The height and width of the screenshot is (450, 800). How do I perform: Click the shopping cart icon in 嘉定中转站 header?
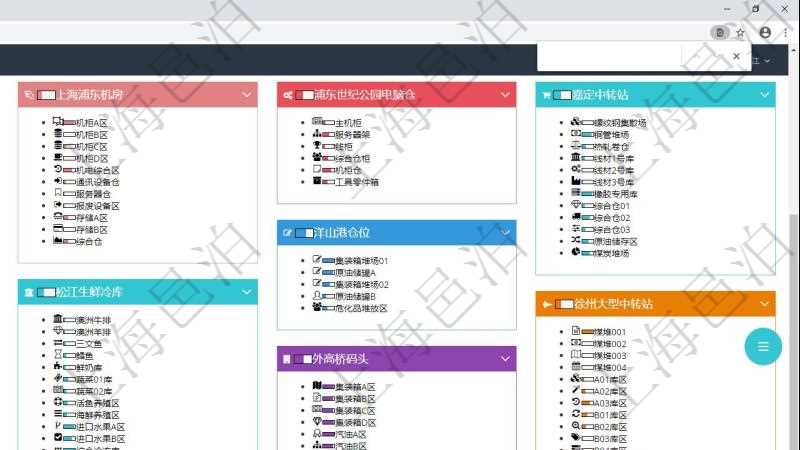[546, 95]
